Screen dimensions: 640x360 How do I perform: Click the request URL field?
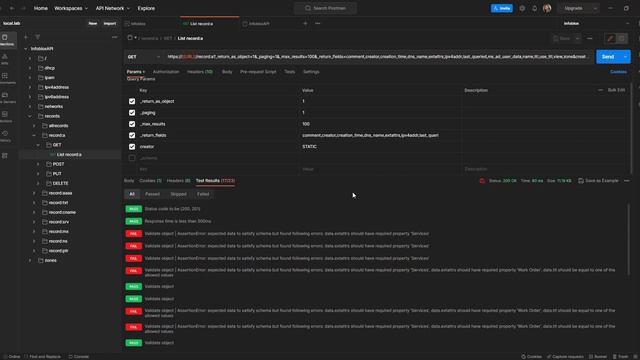point(378,57)
